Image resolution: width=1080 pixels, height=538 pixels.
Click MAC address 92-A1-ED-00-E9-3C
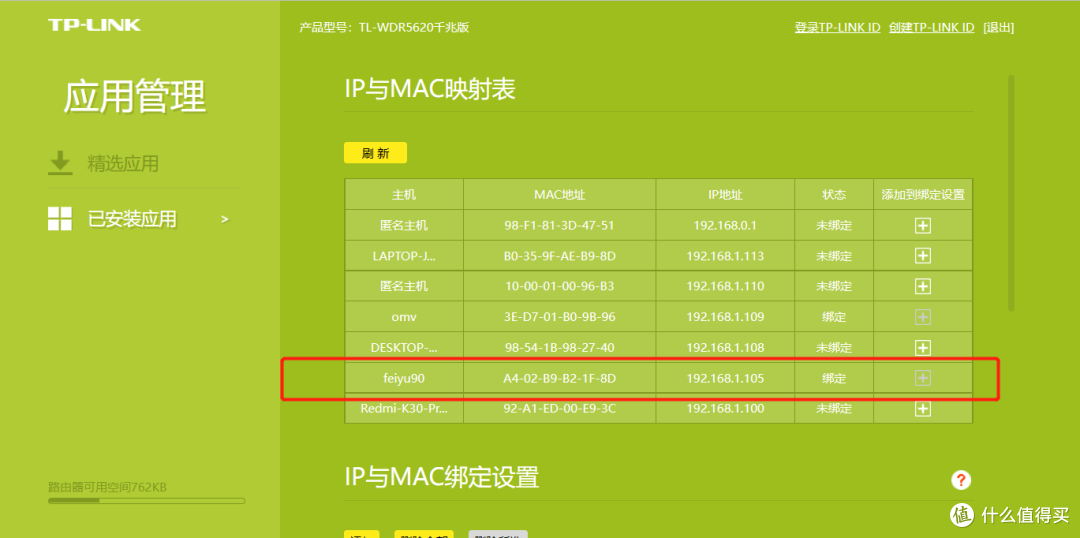[x=559, y=408]
